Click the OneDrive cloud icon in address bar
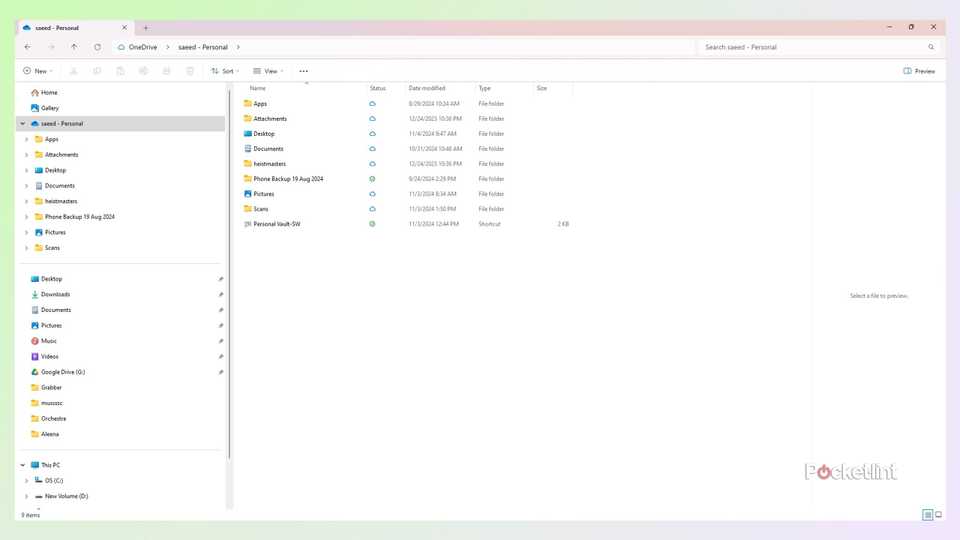 click(121, 47)
